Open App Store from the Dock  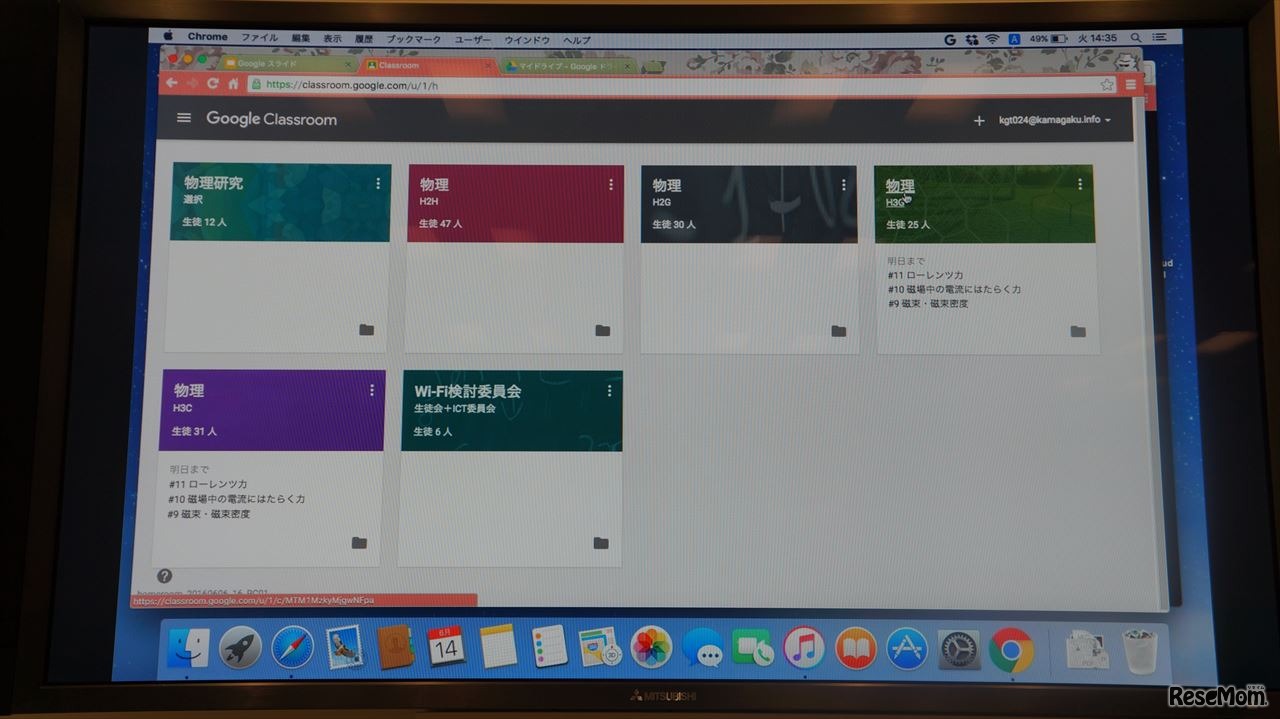pyautogui.click(x=908, y=649)
